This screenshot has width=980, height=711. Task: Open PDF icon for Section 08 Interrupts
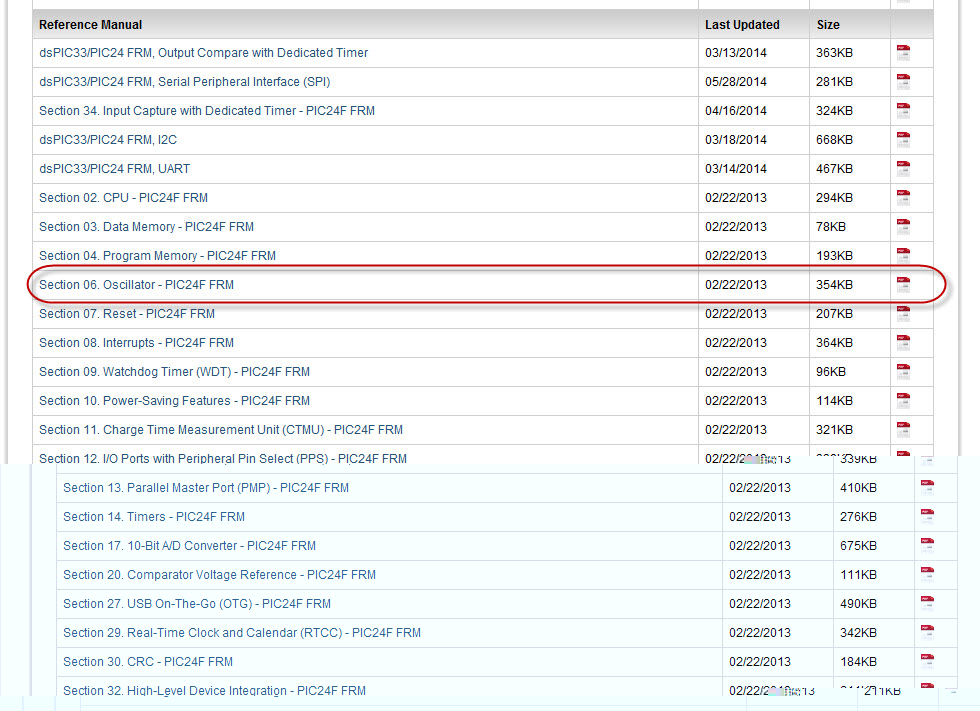click(903, 342)
